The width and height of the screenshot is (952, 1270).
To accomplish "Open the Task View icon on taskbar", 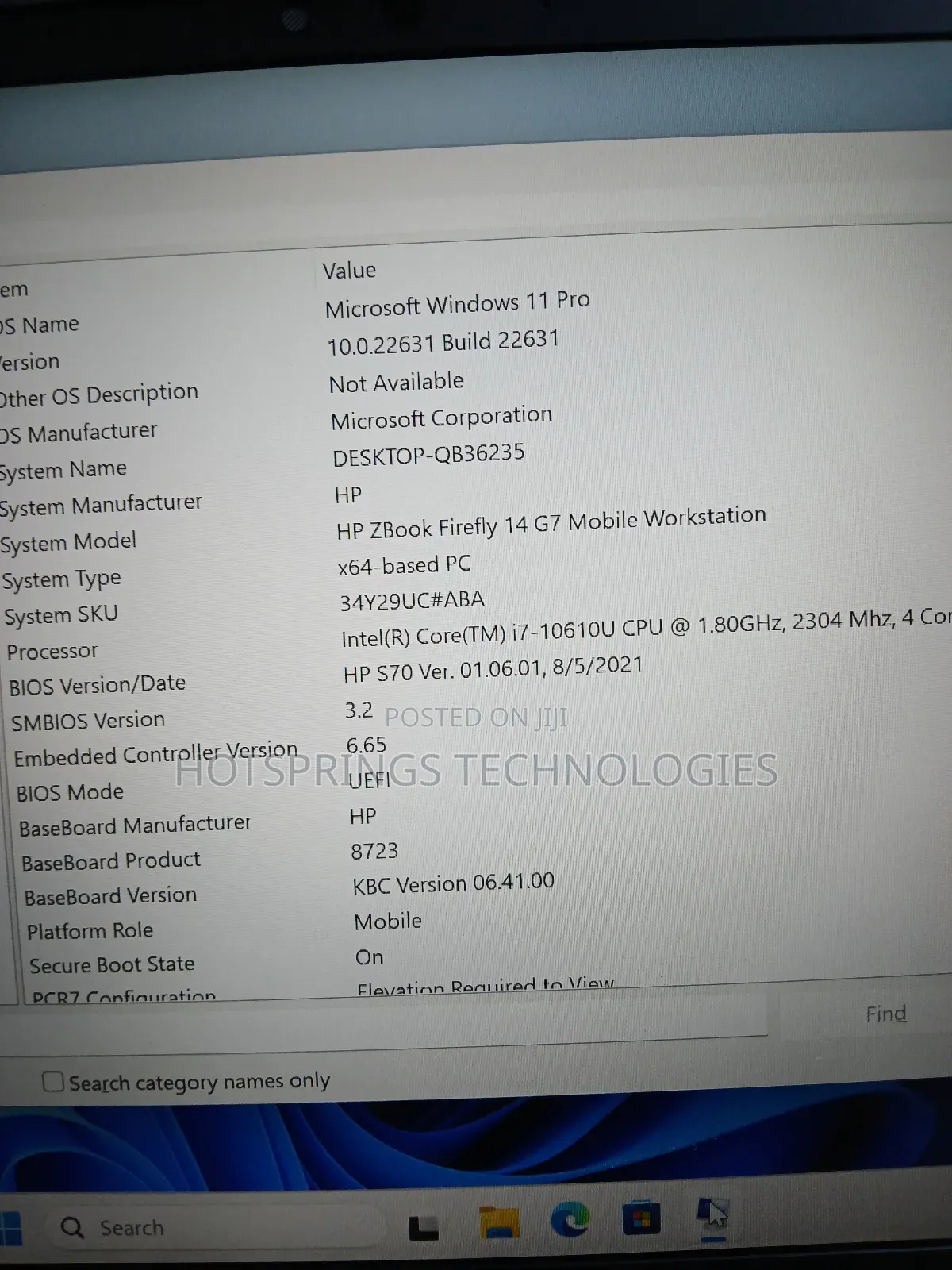I will tap(423, 1227).
